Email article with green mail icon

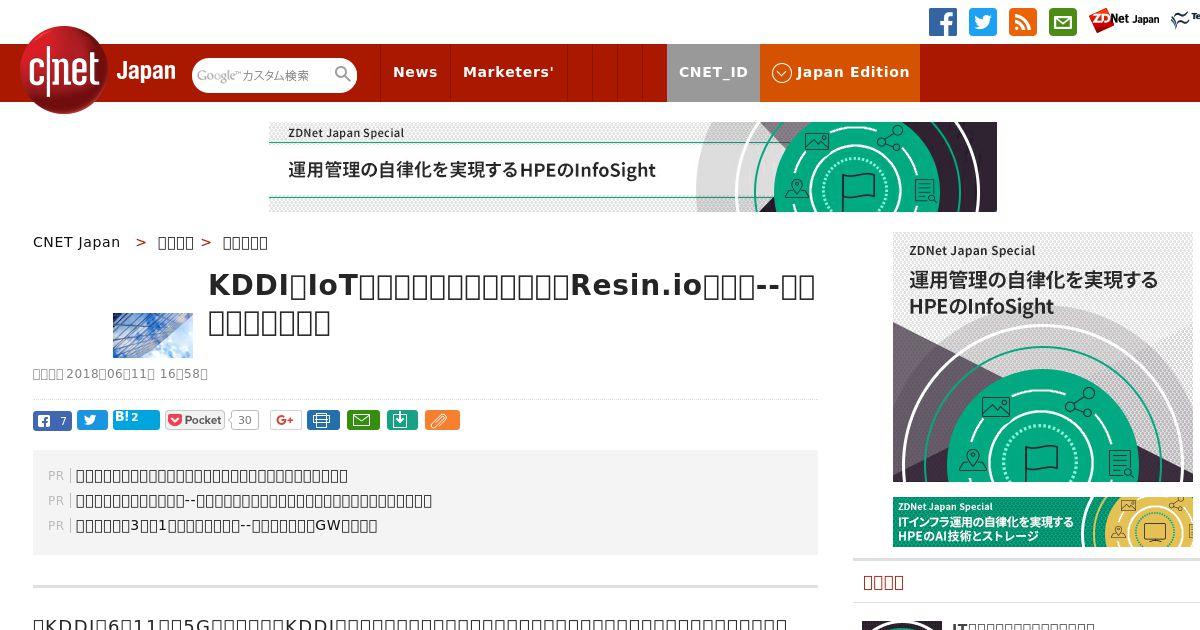pyautogui.click(x=363, y=420)
